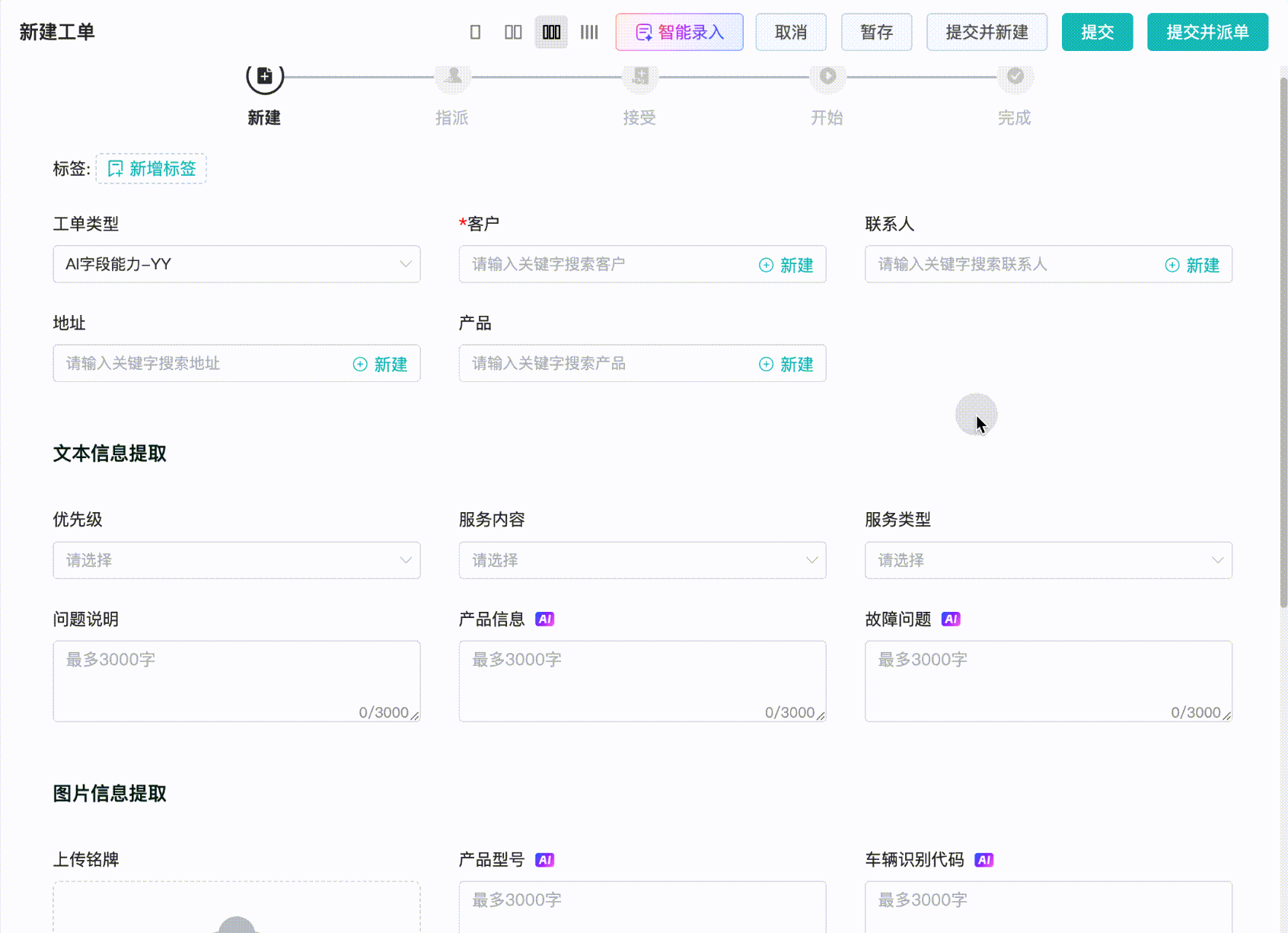Focus the 问题说明 text area
1288x933 pixels.
236,680
